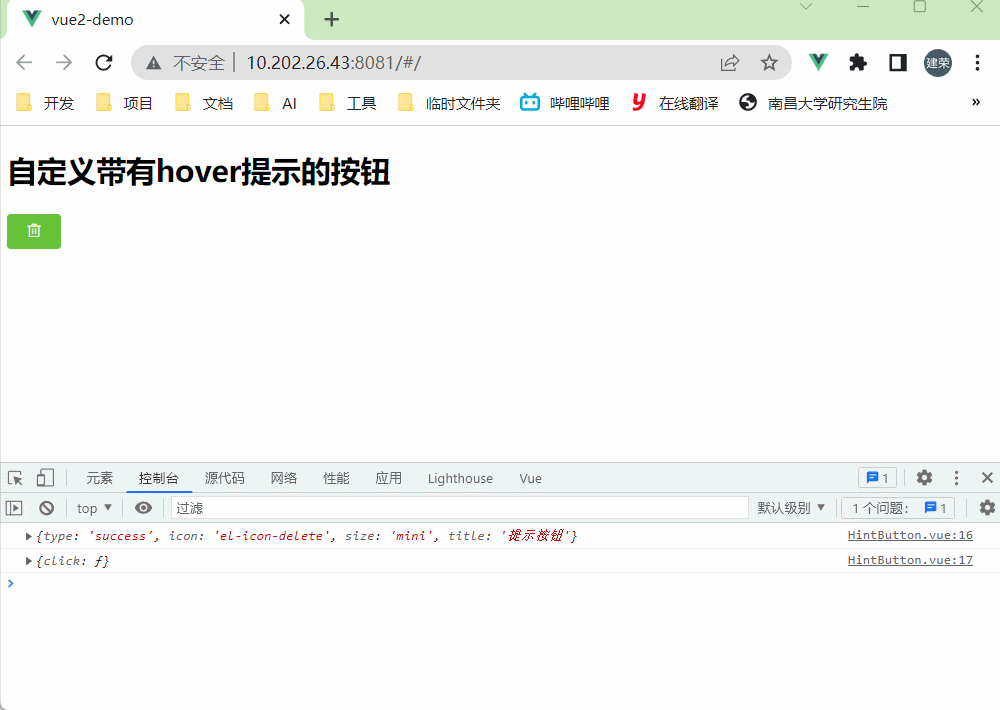Click the console 过滤 filter field
1000x710 pixels.
tap(250, 507)
